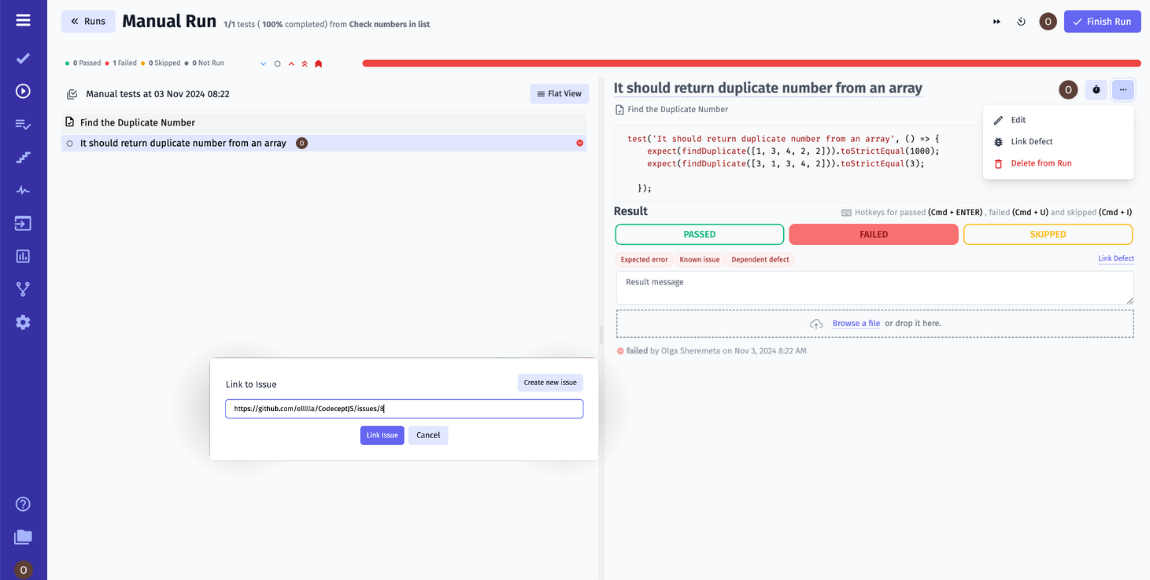Open the Branches icon in the sidebar

click(24, 288)
